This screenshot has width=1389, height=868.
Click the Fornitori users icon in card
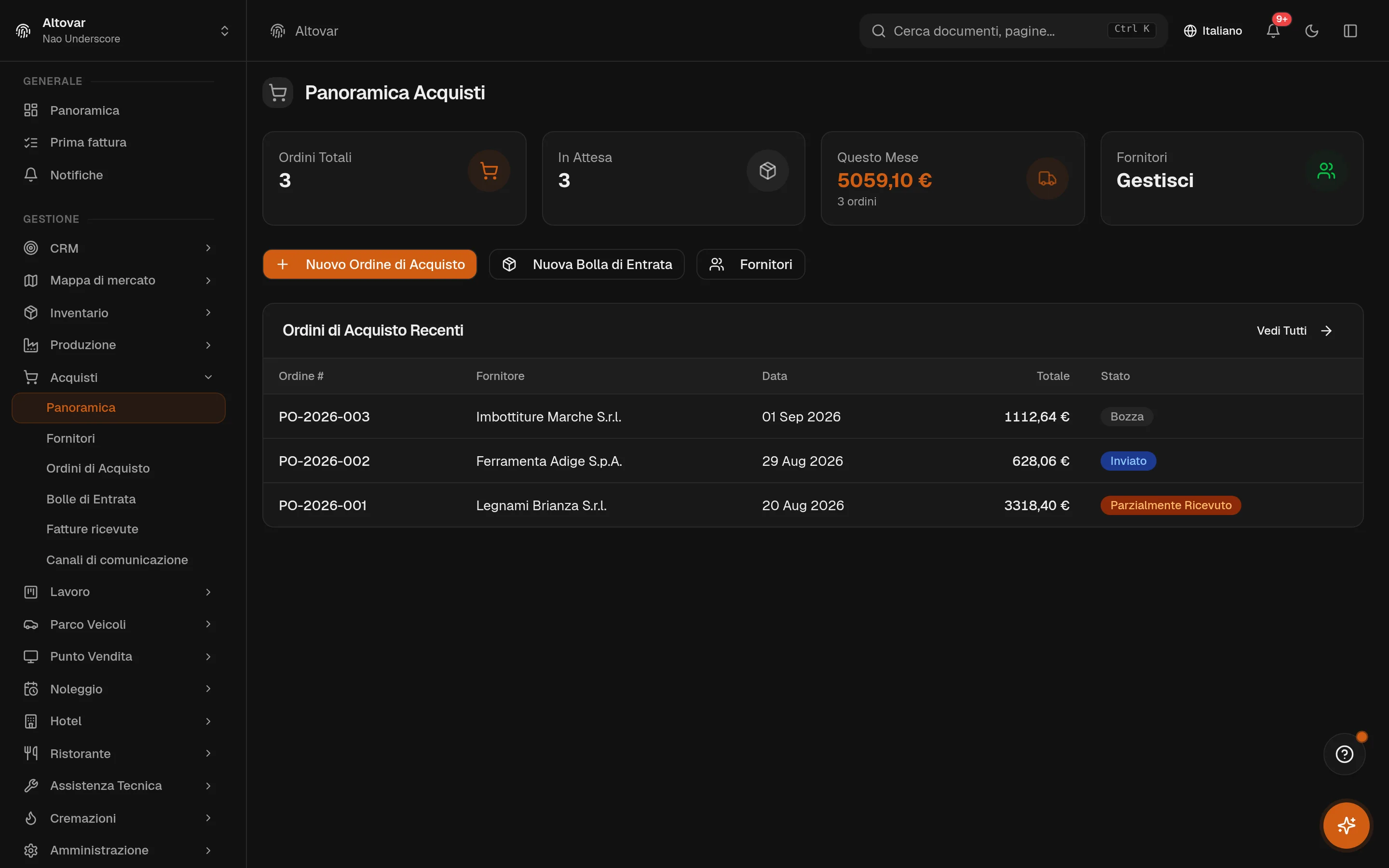point(1326,171)
